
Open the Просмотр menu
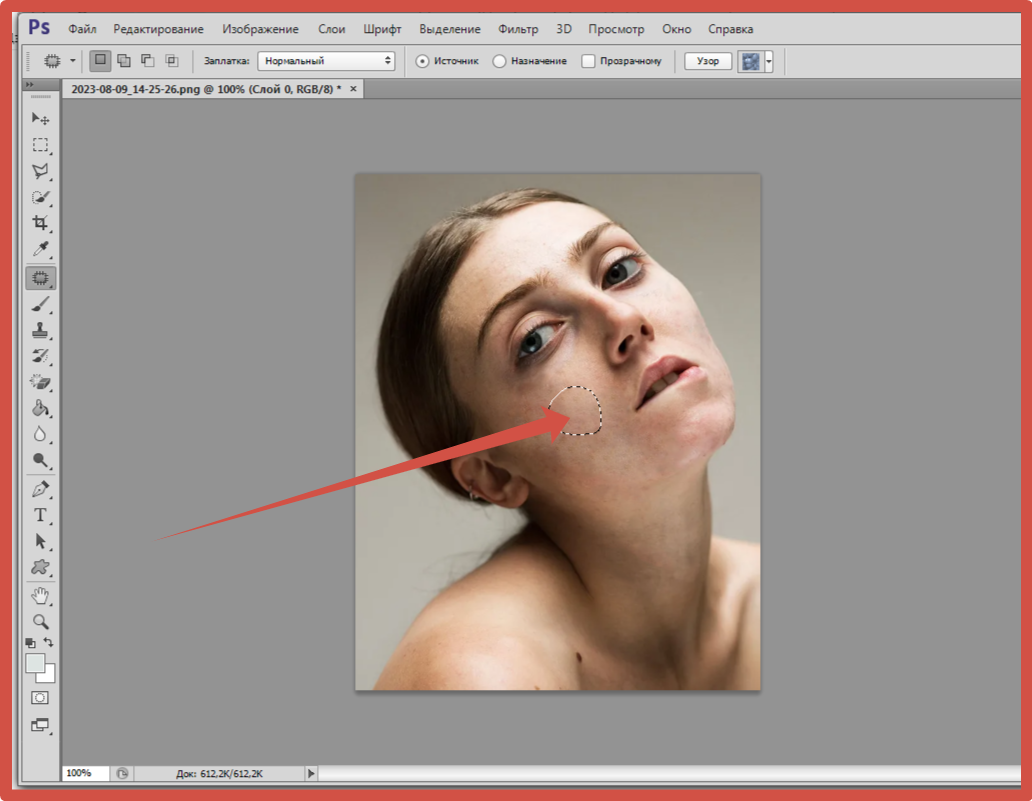pyautogui.click(x=616, y=29)
